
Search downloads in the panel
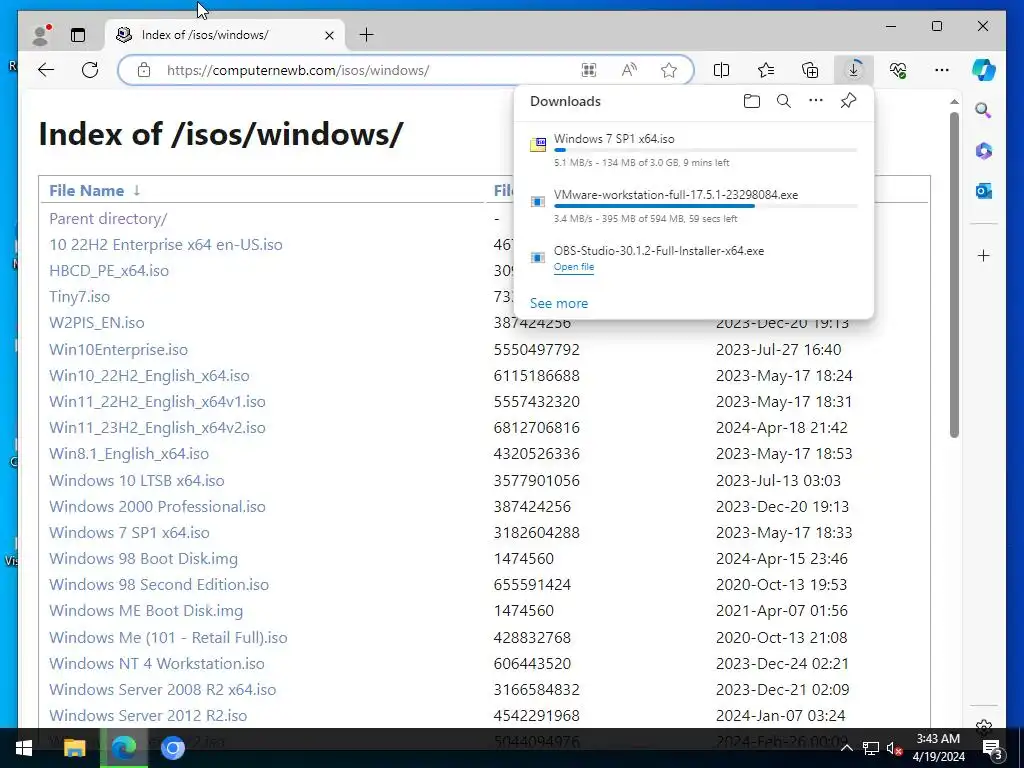pyautogui.click(x=784, y=101)
